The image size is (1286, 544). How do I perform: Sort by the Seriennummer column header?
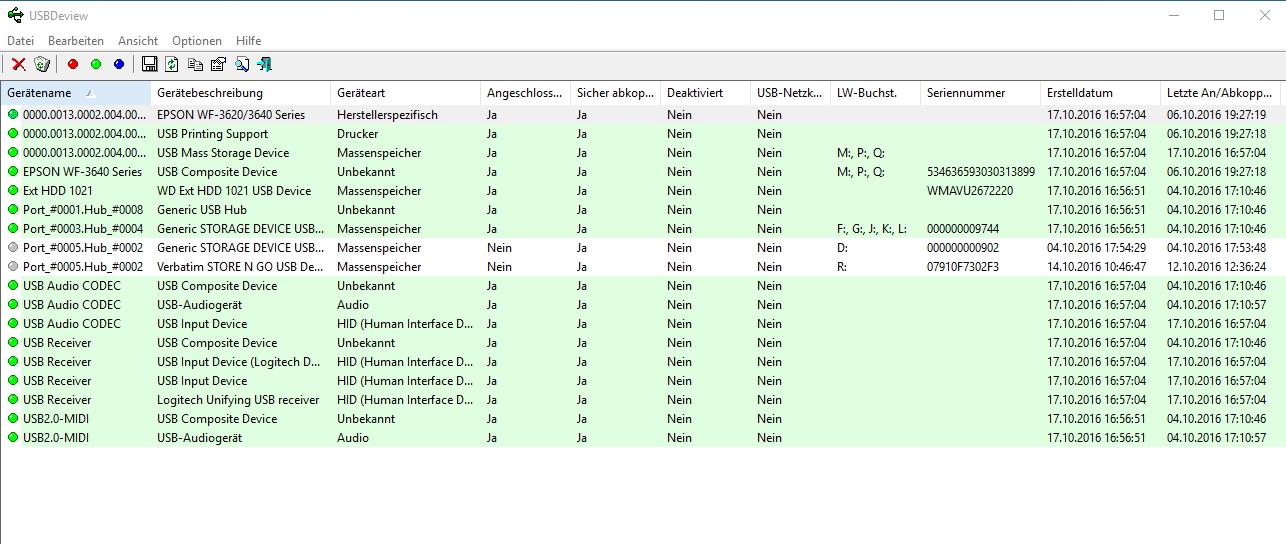click(980, 93)
